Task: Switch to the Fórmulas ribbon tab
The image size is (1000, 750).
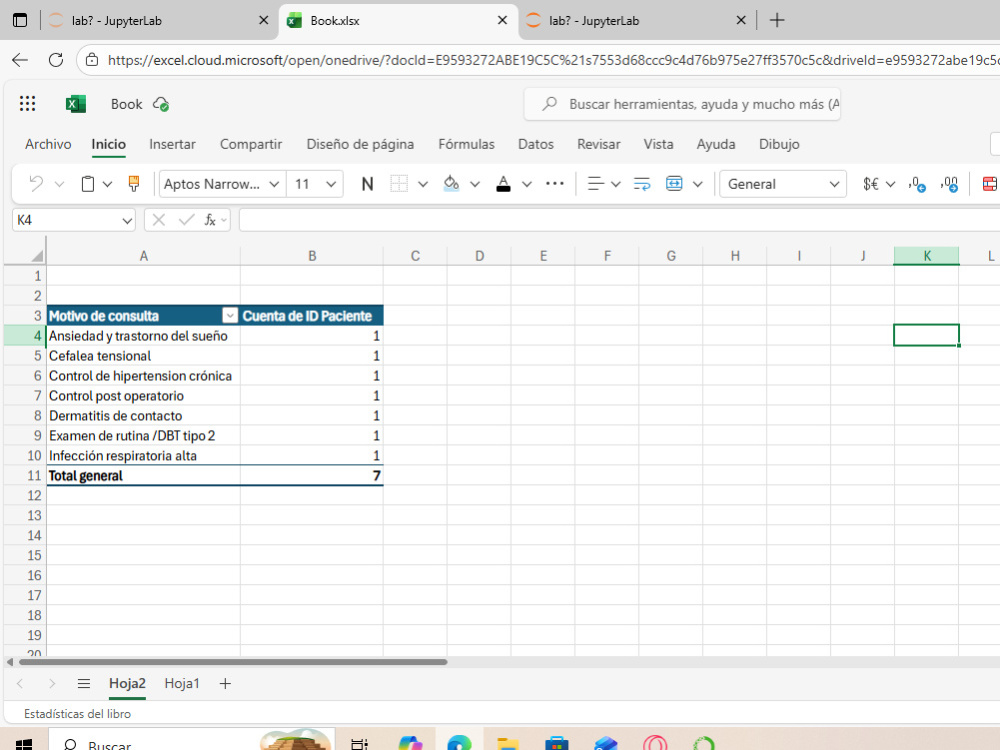Action: coord(466,144)
